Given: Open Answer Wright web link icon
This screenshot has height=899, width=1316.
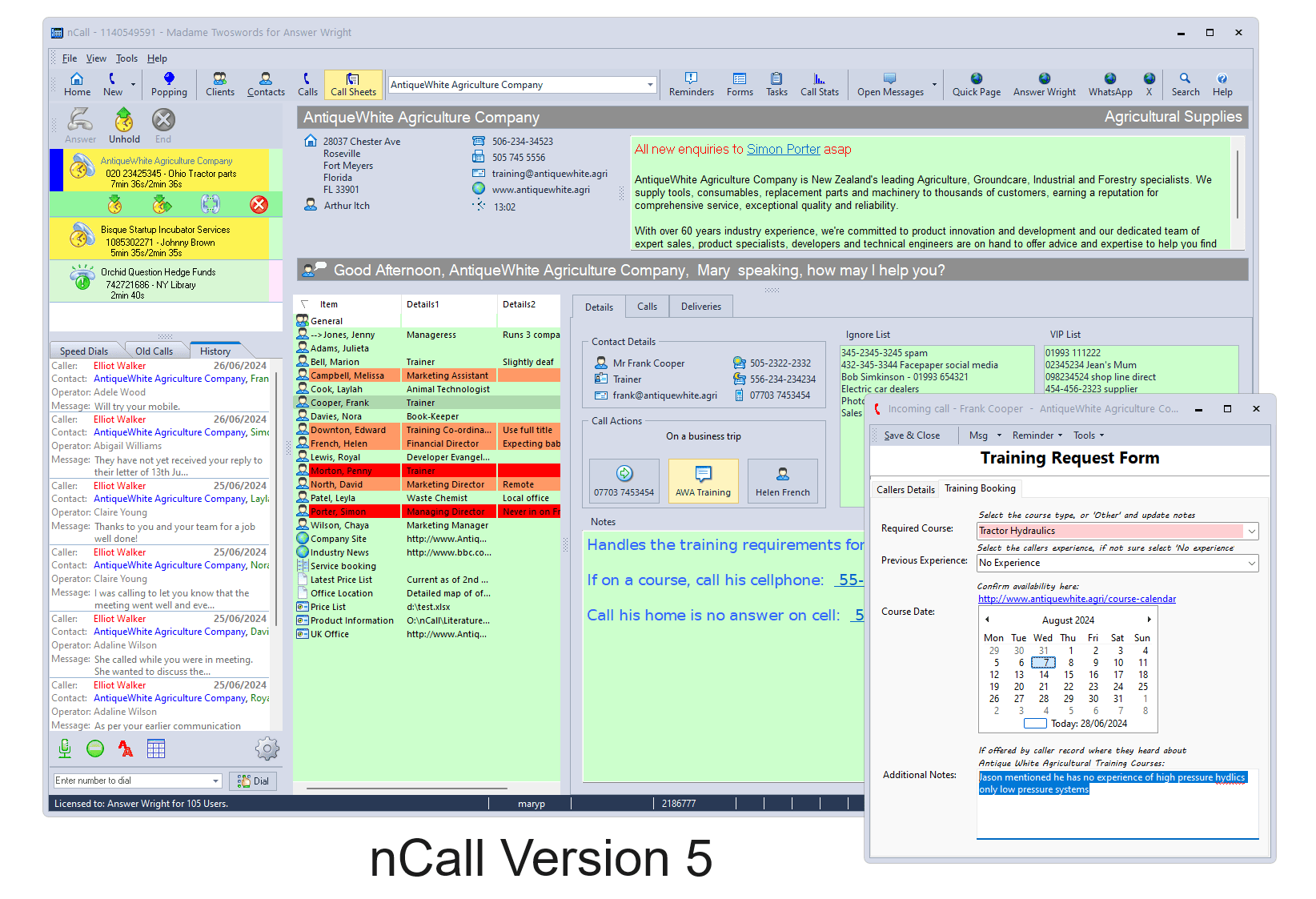Looking at the screenshot, I should tap(1045, 84).
